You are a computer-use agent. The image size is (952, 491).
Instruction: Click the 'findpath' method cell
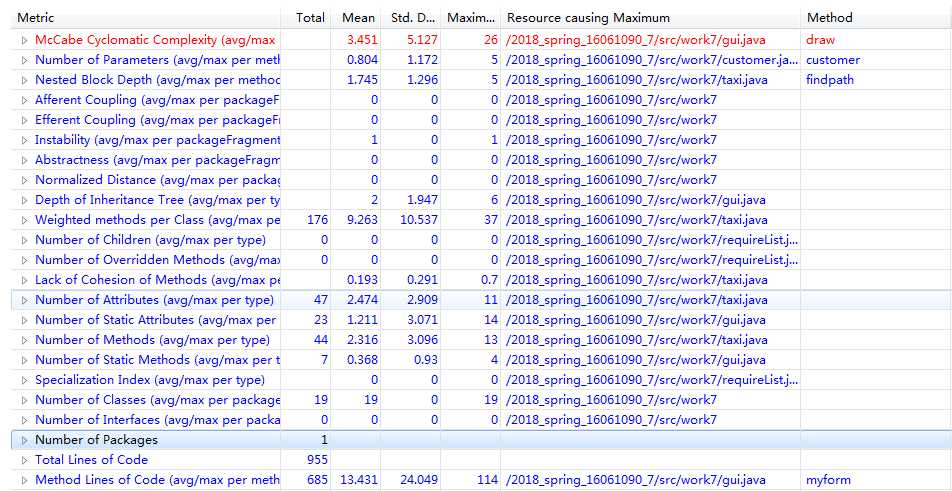click(x=830, y=80)
